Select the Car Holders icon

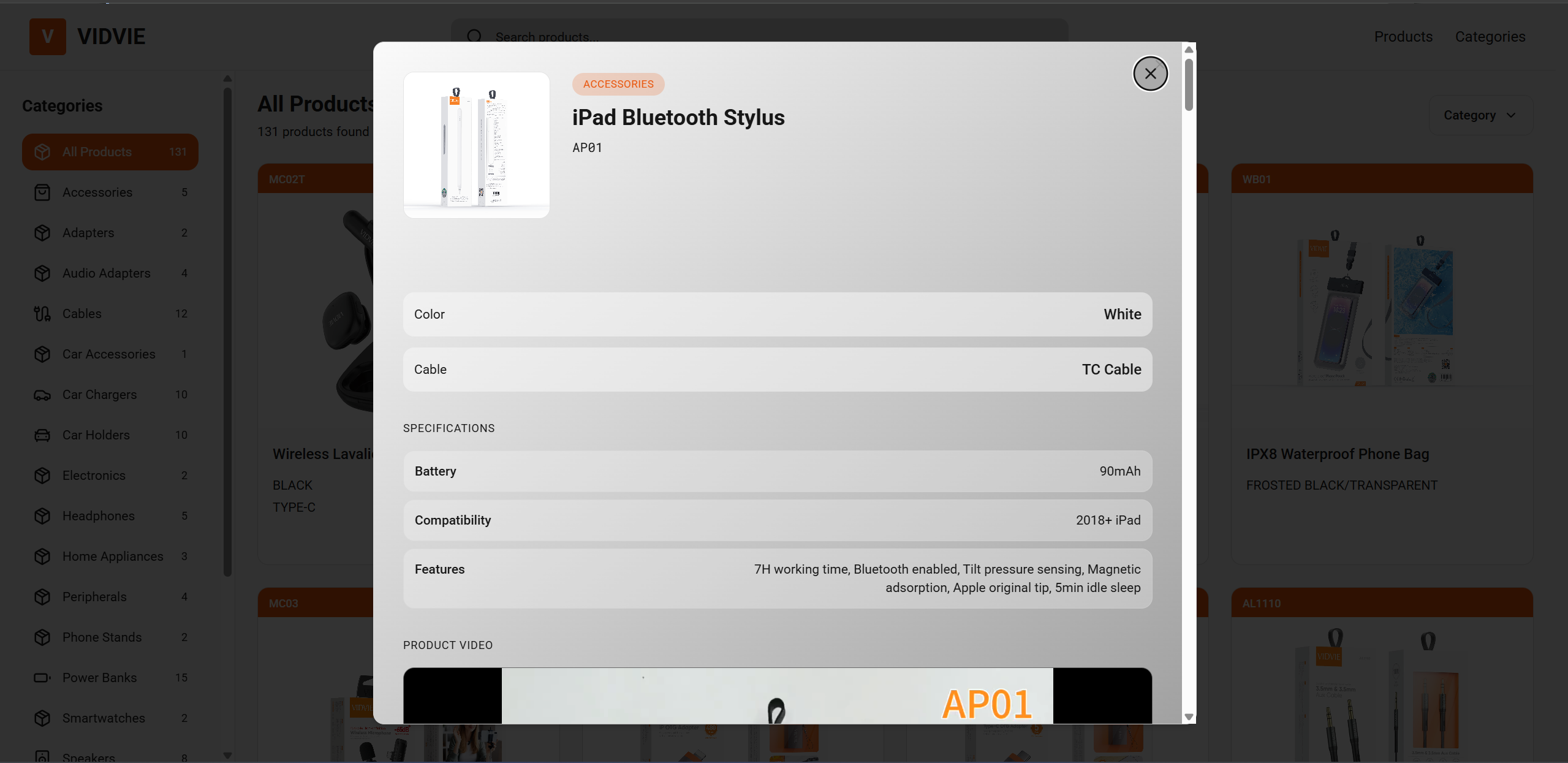tap(42, 435)
